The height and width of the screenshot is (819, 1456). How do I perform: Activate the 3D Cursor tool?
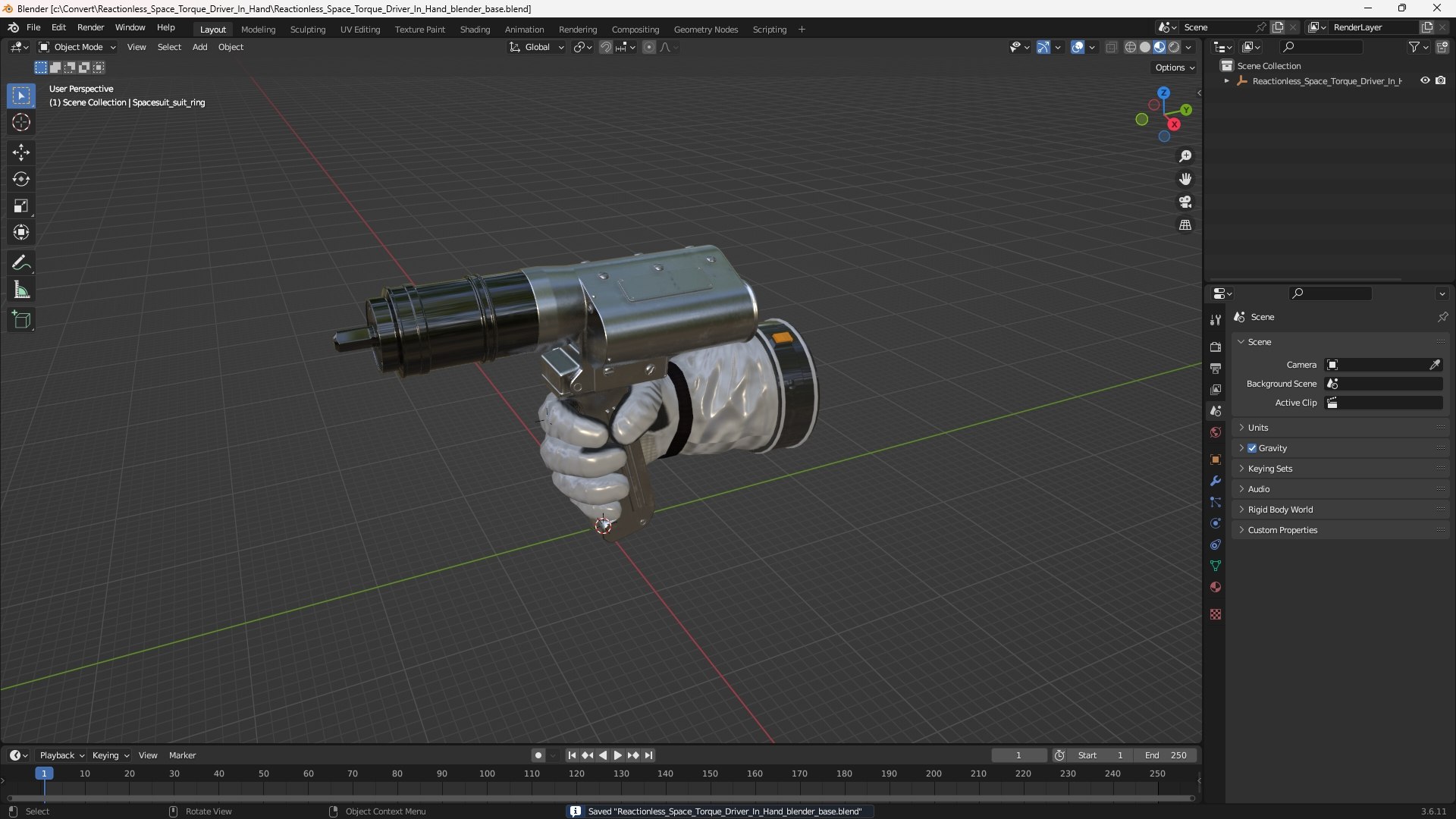coord(21,122)
